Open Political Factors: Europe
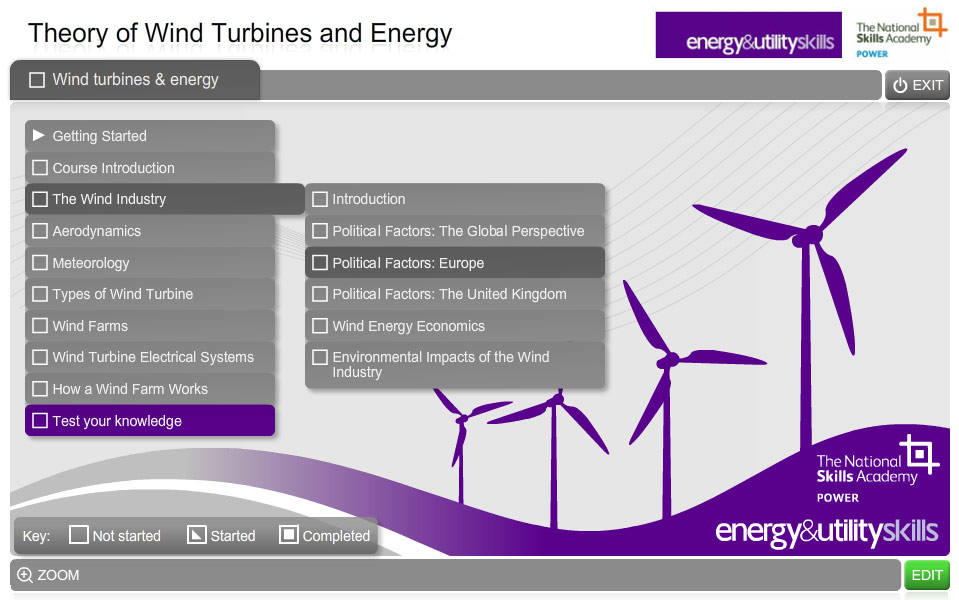The height and width of the screenshot is (600, 959). [x=455, y=262]
